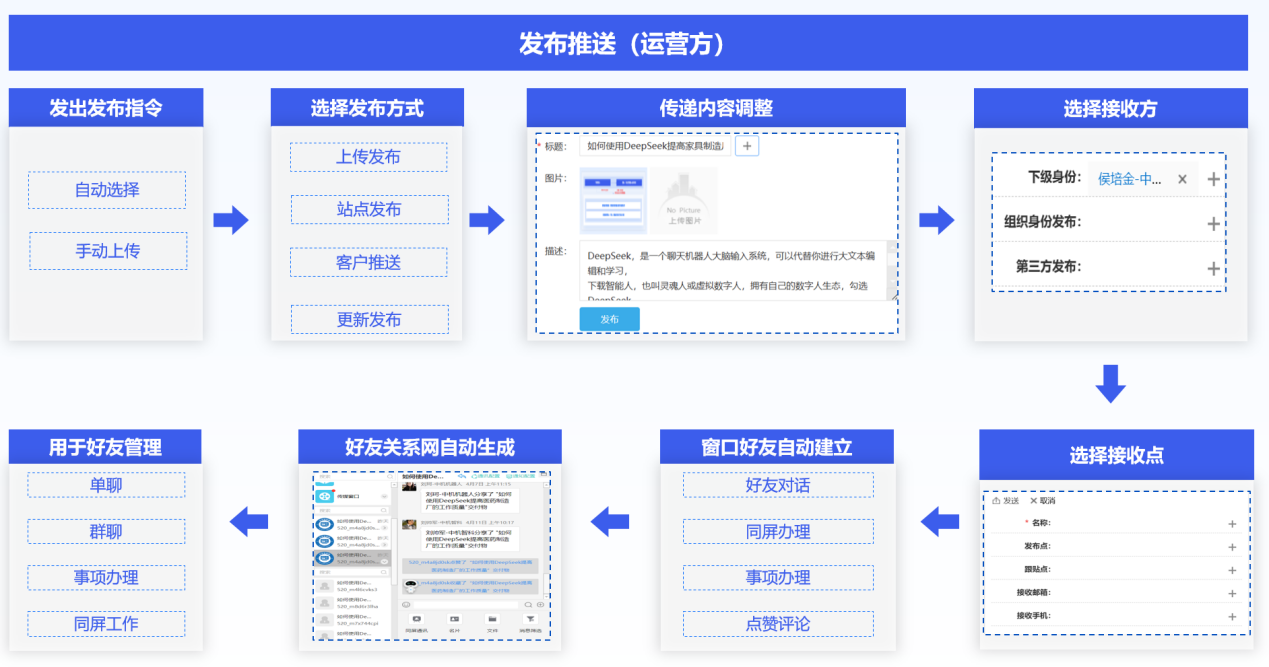Click the 发送 upload icon in 选择接收点
This screenshot has width=1269, height=667.
click(x=996, y=500)
